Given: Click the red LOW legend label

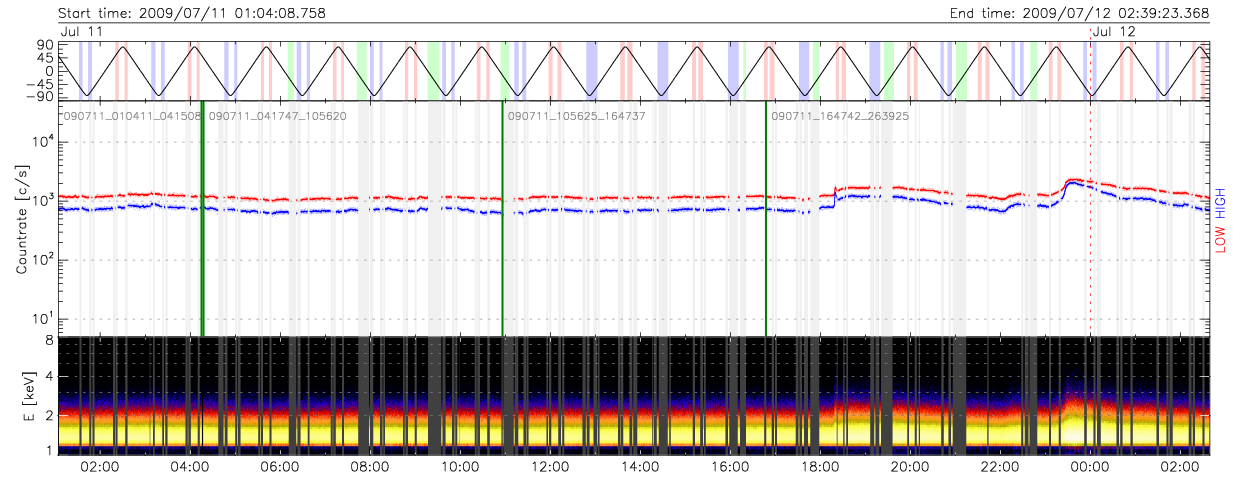Looking at the screenshot, I should pos(1220,237).
